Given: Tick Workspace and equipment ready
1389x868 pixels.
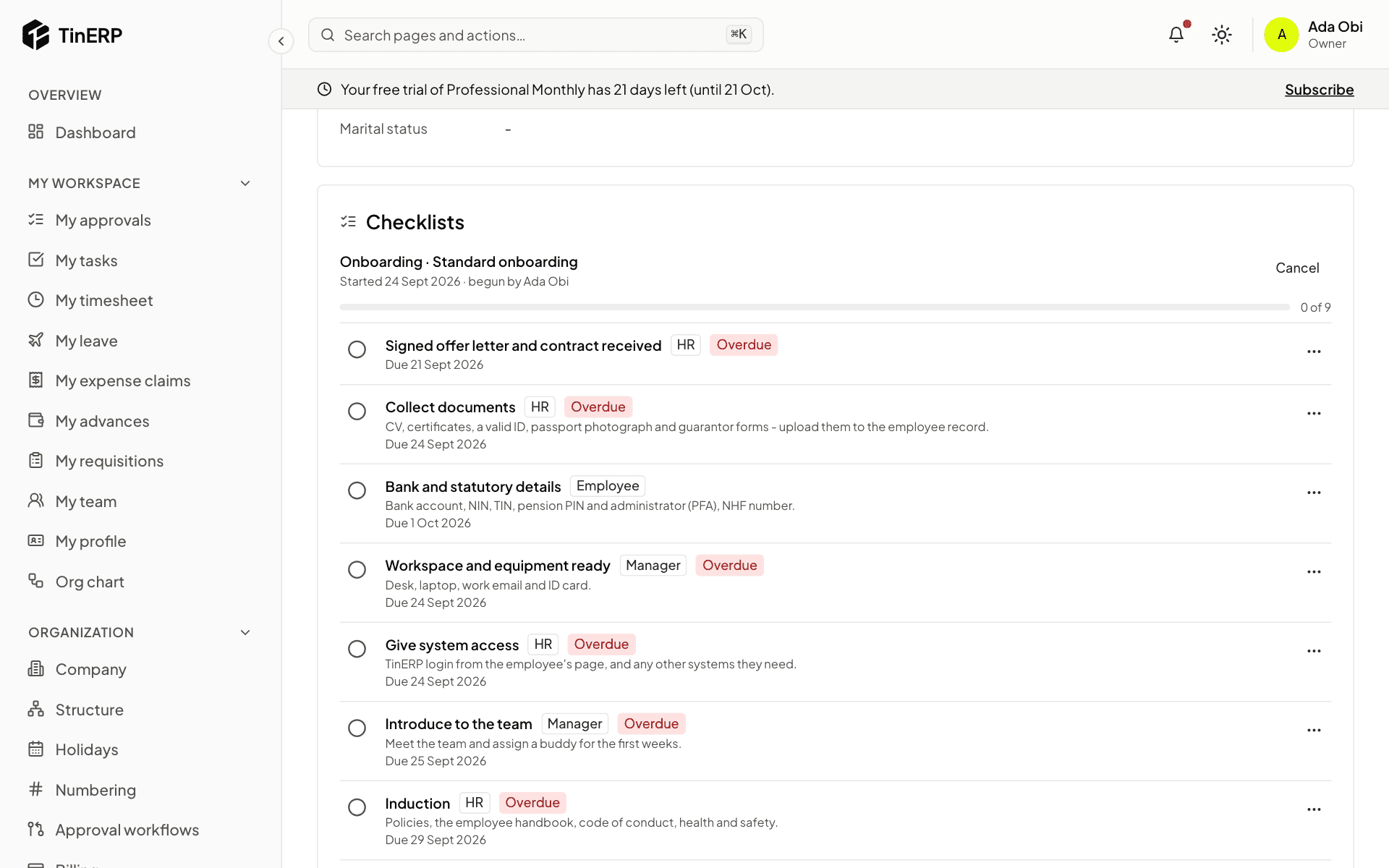Looking at the screenshot, I should click(x=357, y=570).
